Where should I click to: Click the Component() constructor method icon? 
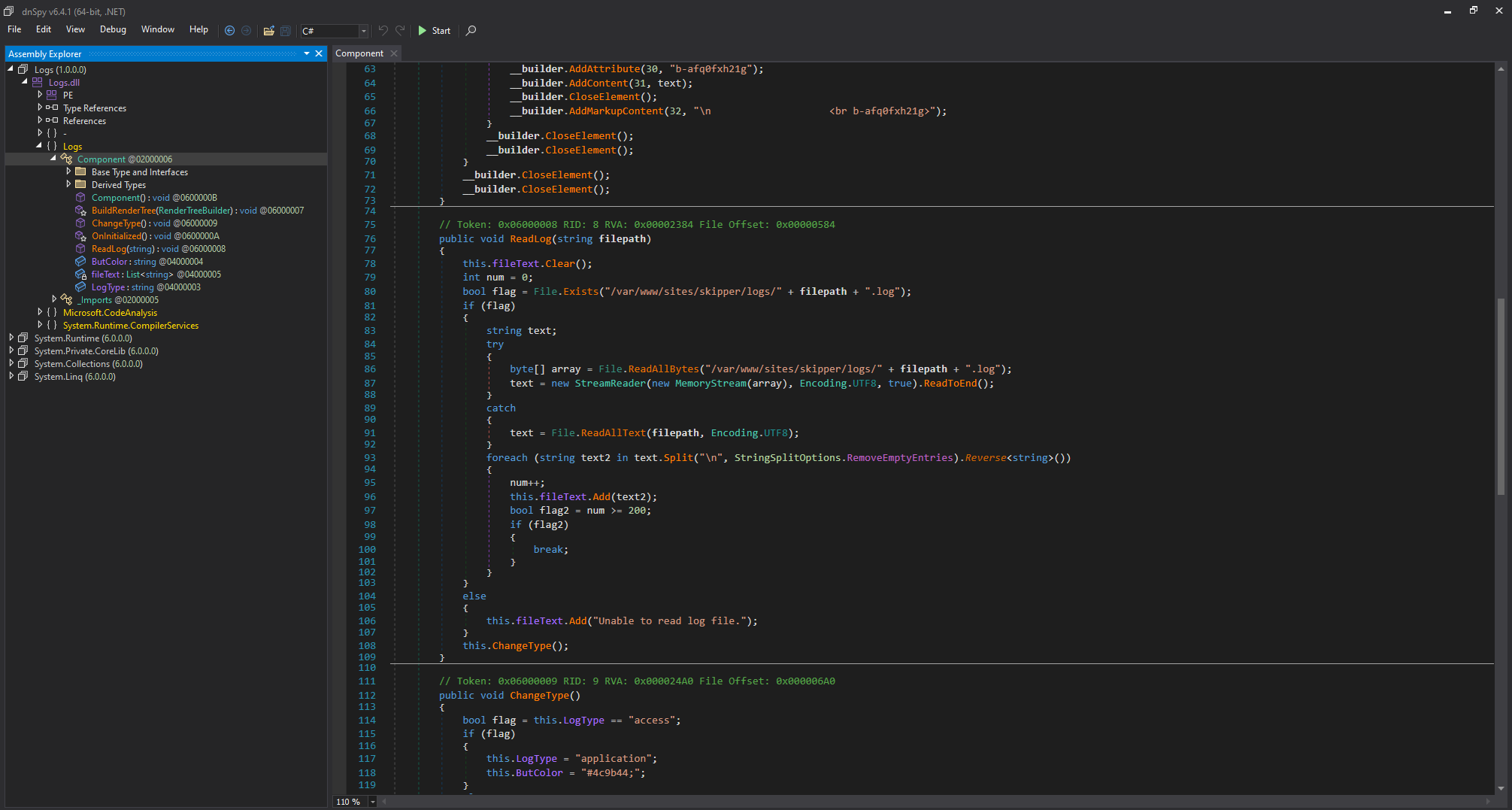coord(80,198)
